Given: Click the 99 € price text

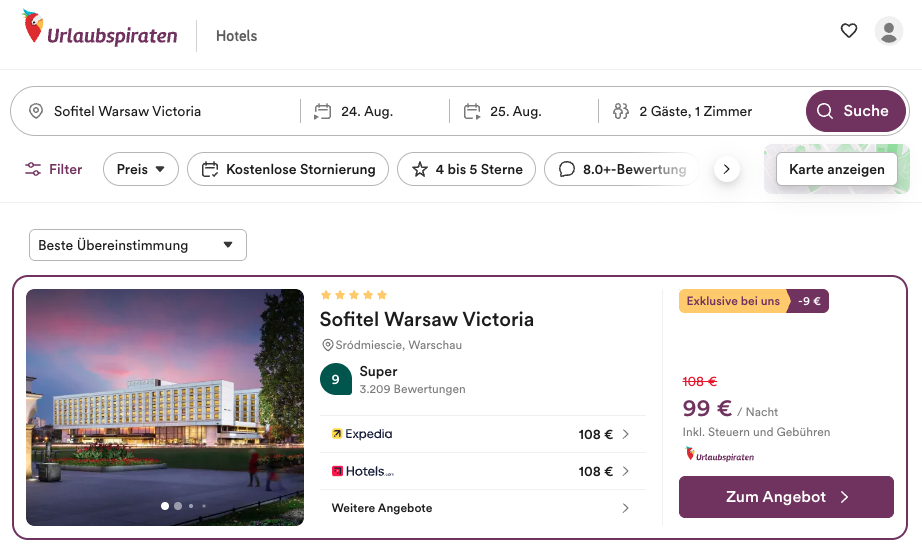Looking at the screenshot, I should pyautogui.click(x=707, y=408).
